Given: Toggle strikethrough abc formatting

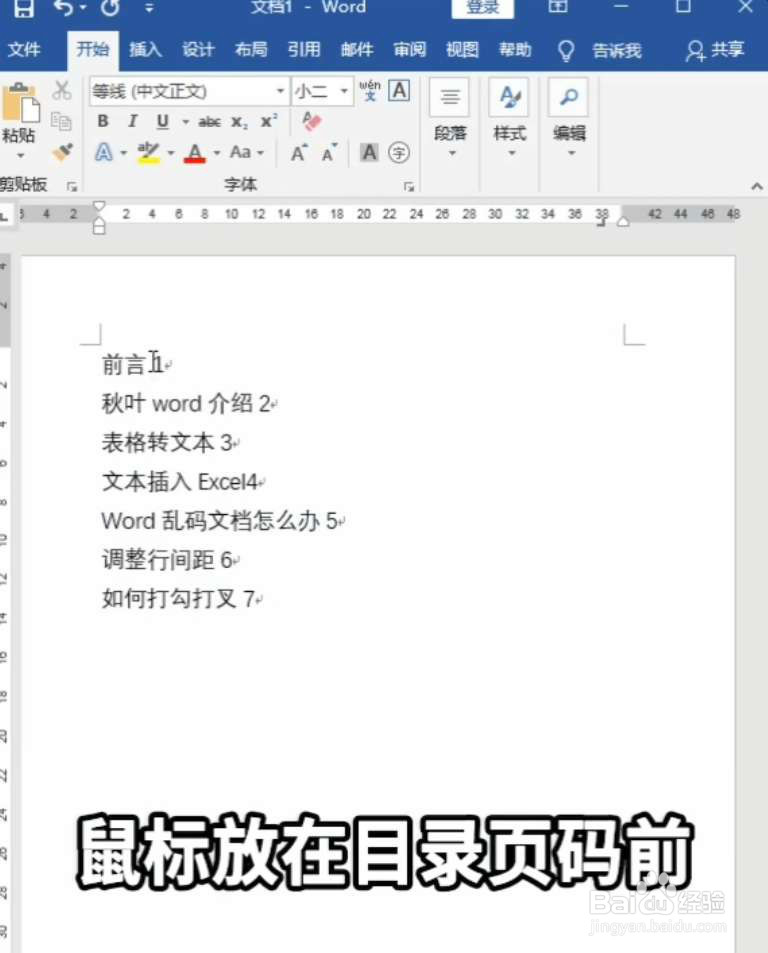Looking at the screenshot, I should pyautogui.click(x=209, y=122).
